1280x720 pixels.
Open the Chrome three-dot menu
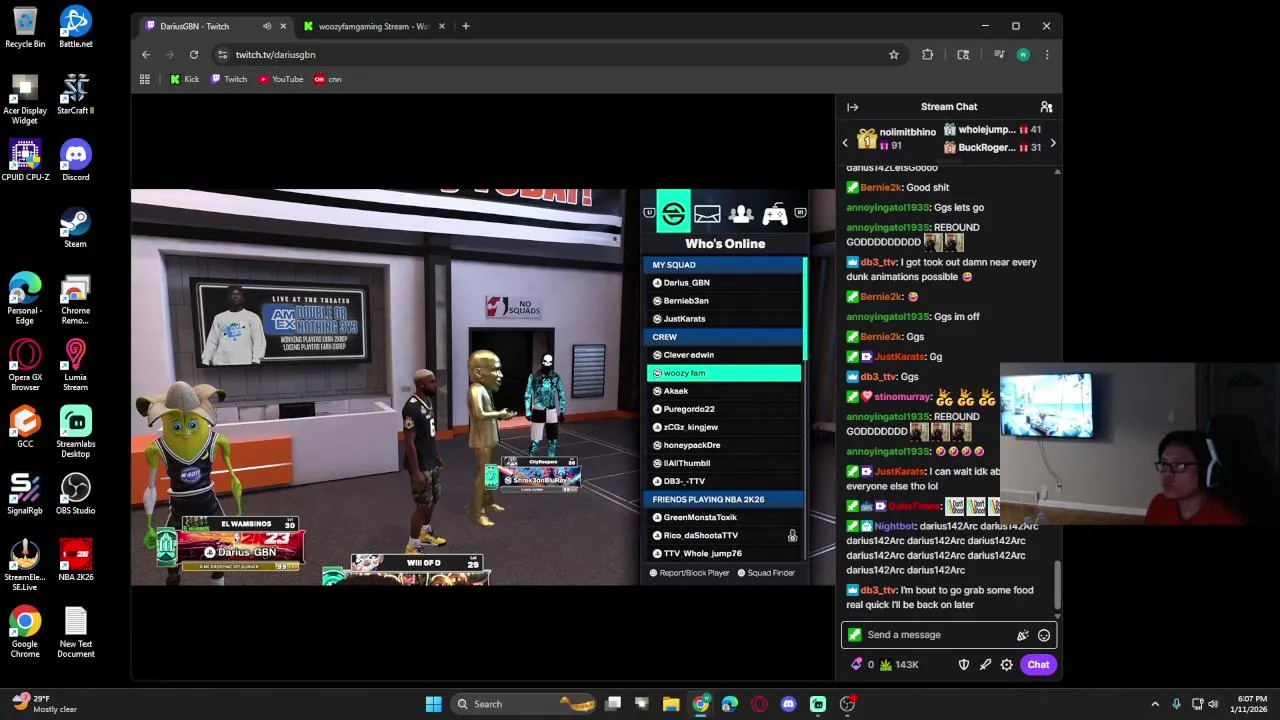(1047, 55)
